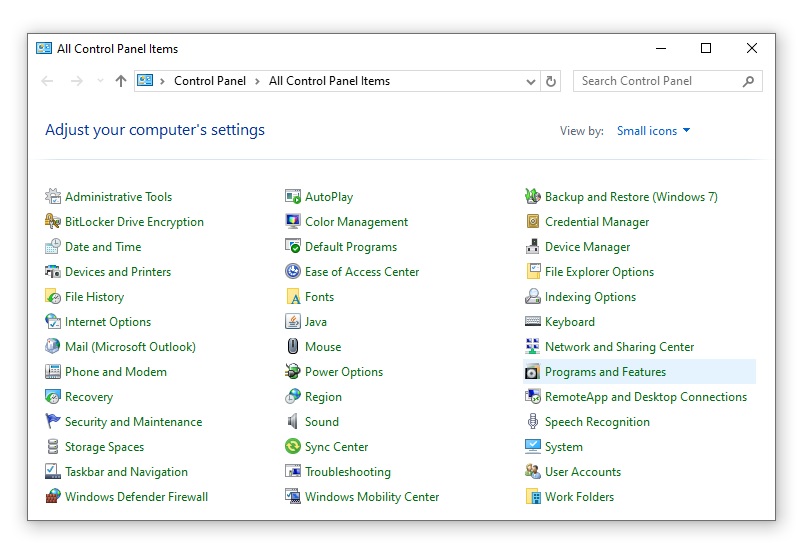Open Default Programs
The height and width of the screenshot is (555, 807).
351,247
